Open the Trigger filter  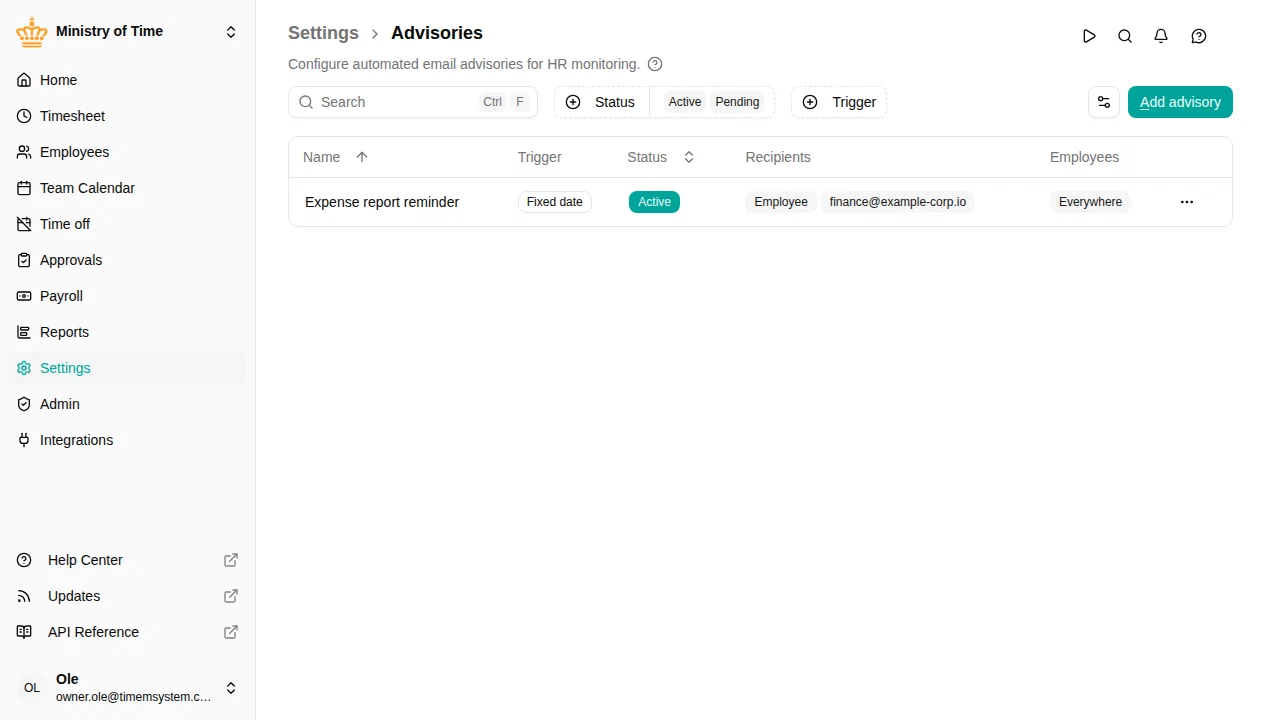(x=839, y=102)
